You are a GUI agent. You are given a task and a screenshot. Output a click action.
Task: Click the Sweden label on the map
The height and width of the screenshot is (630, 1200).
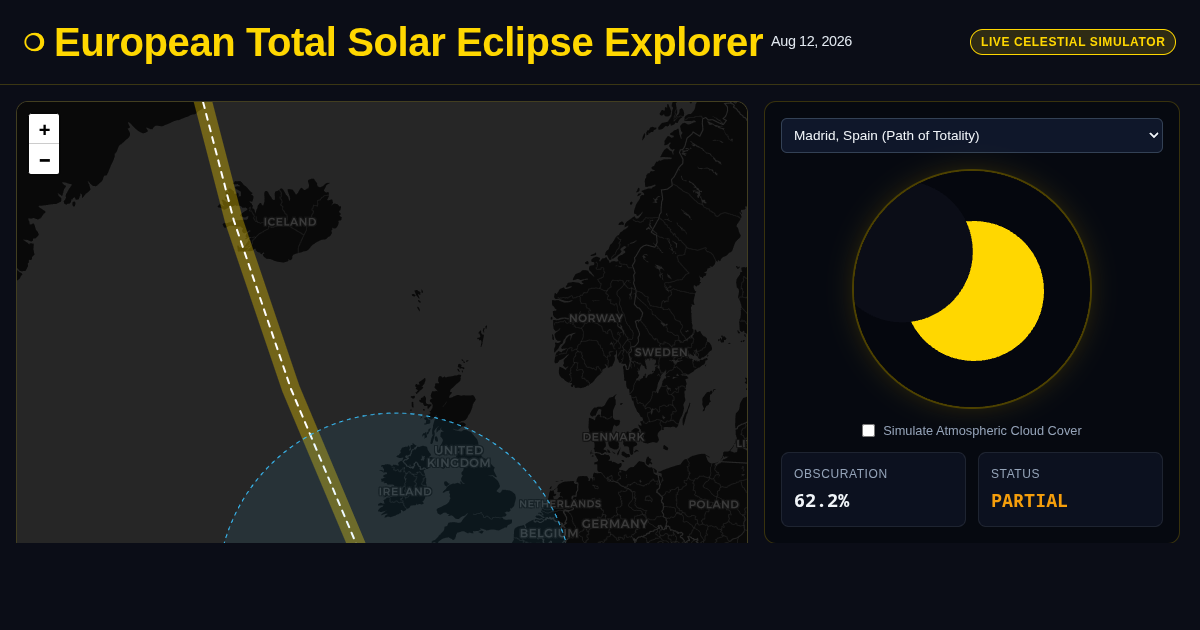tap(661, 352)
